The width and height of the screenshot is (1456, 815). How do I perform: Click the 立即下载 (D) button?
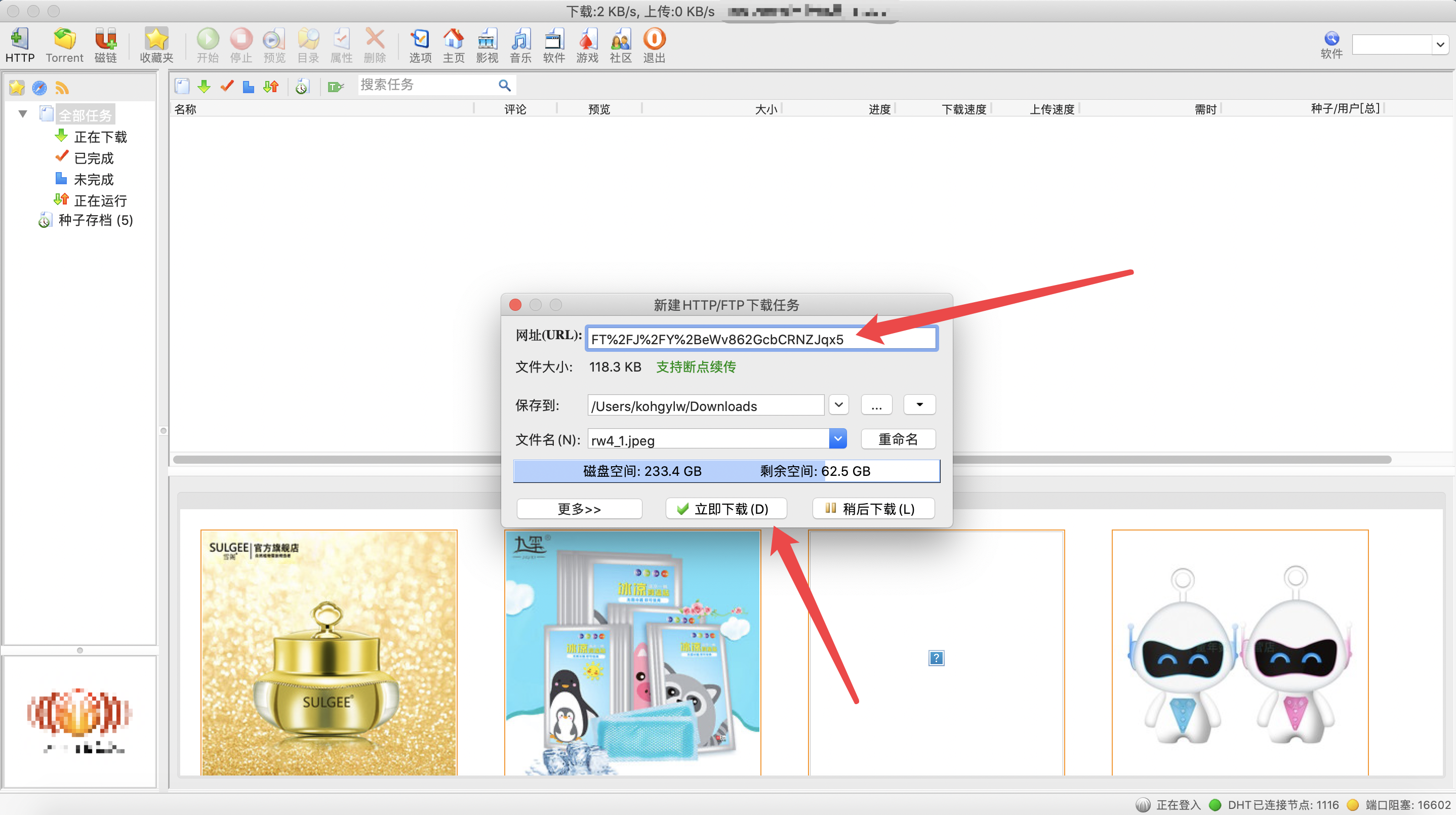[x=726, y=509]
